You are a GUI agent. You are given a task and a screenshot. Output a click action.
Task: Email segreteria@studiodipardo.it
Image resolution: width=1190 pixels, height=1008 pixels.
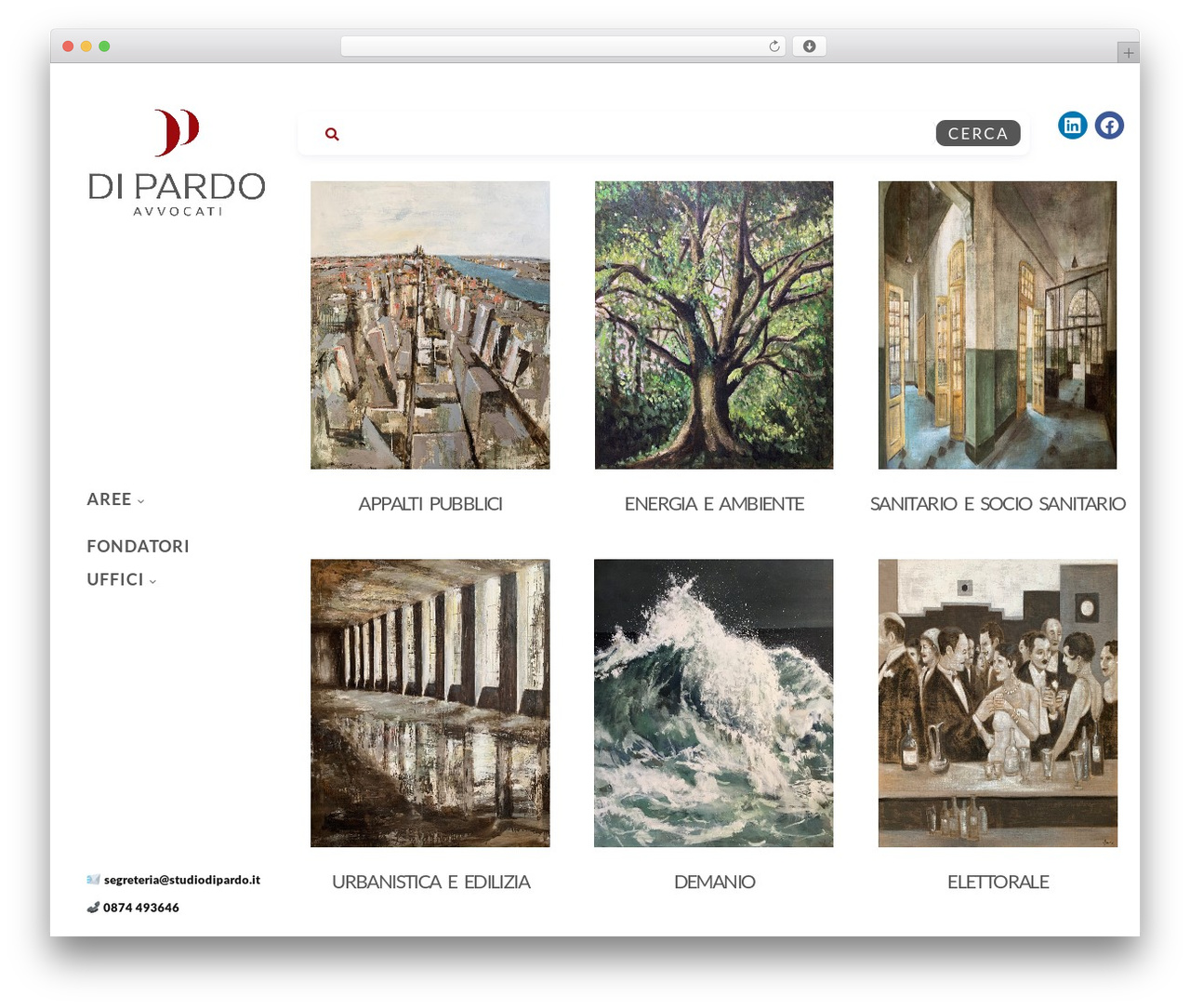coord(182,880)
